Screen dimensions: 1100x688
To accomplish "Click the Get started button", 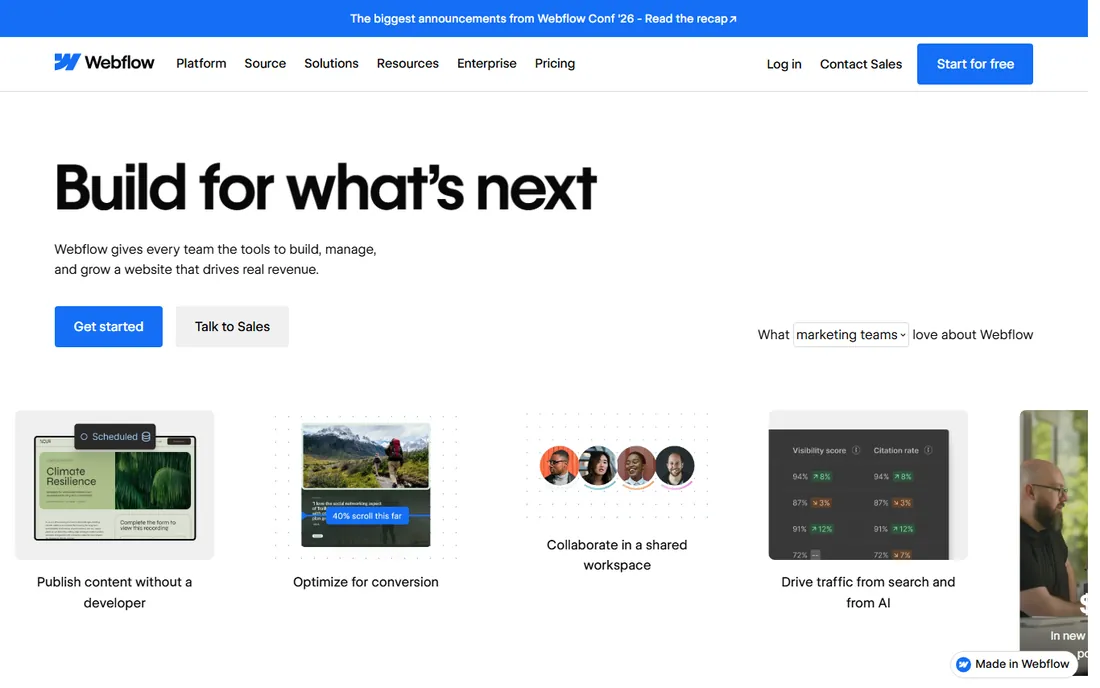I will click(x=109, y=326).
